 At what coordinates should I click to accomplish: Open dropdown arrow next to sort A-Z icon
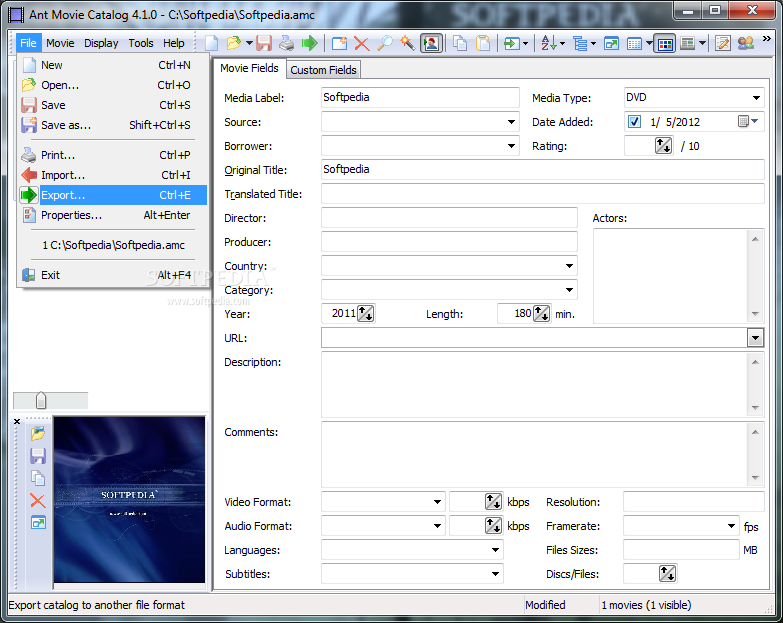click(x=562, y=43)
